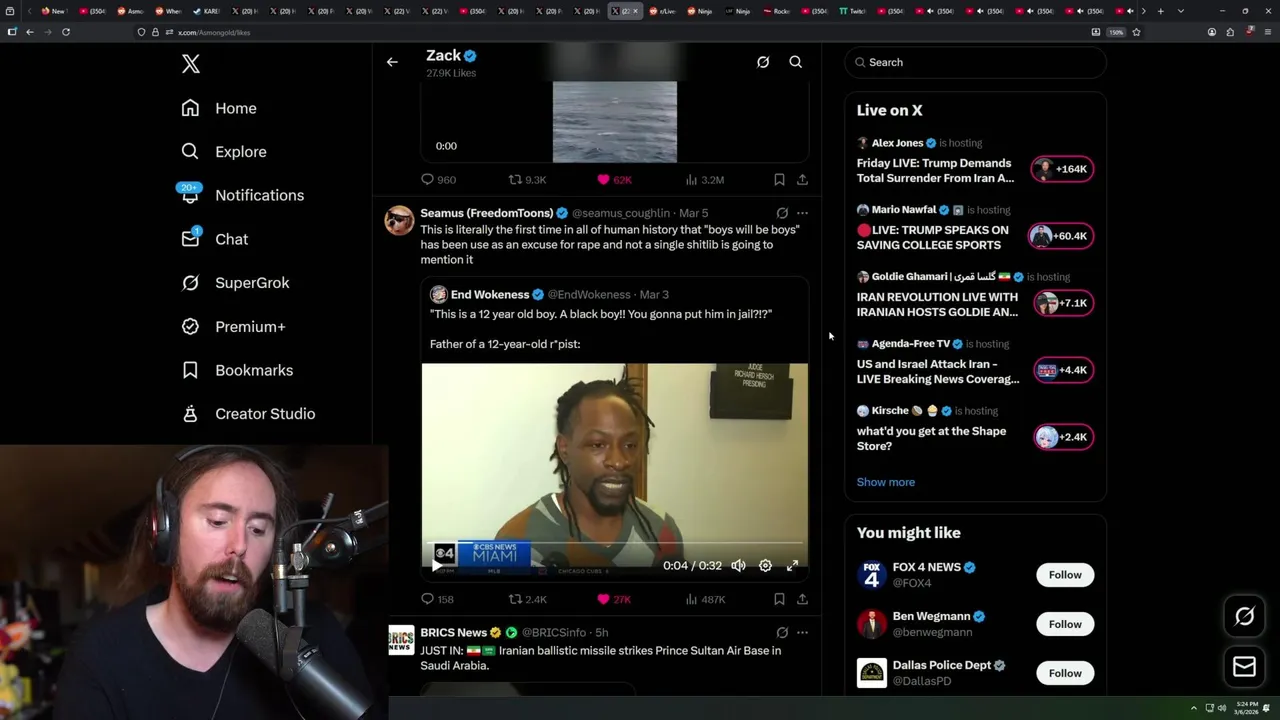Image resolution: width=1280 pixels, height=720 pixels.
Task: Open the more options menu on Seamus's post
Action: pyautogui.click(x=802, y=213)
